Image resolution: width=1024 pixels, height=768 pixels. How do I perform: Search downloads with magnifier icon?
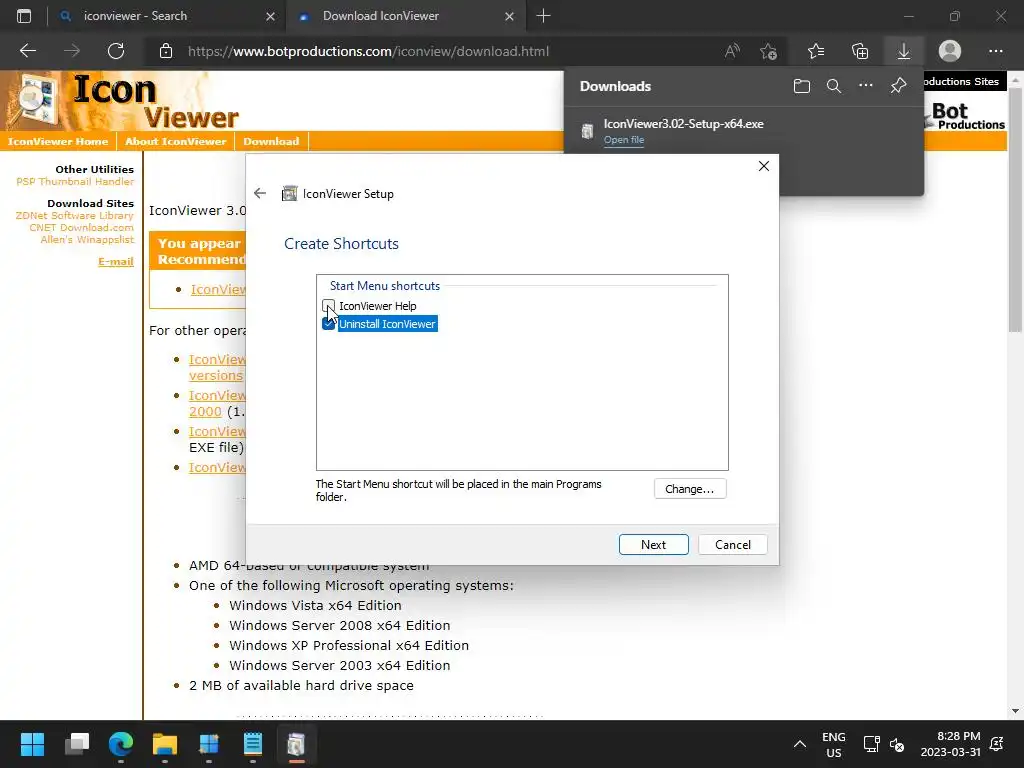834,86
